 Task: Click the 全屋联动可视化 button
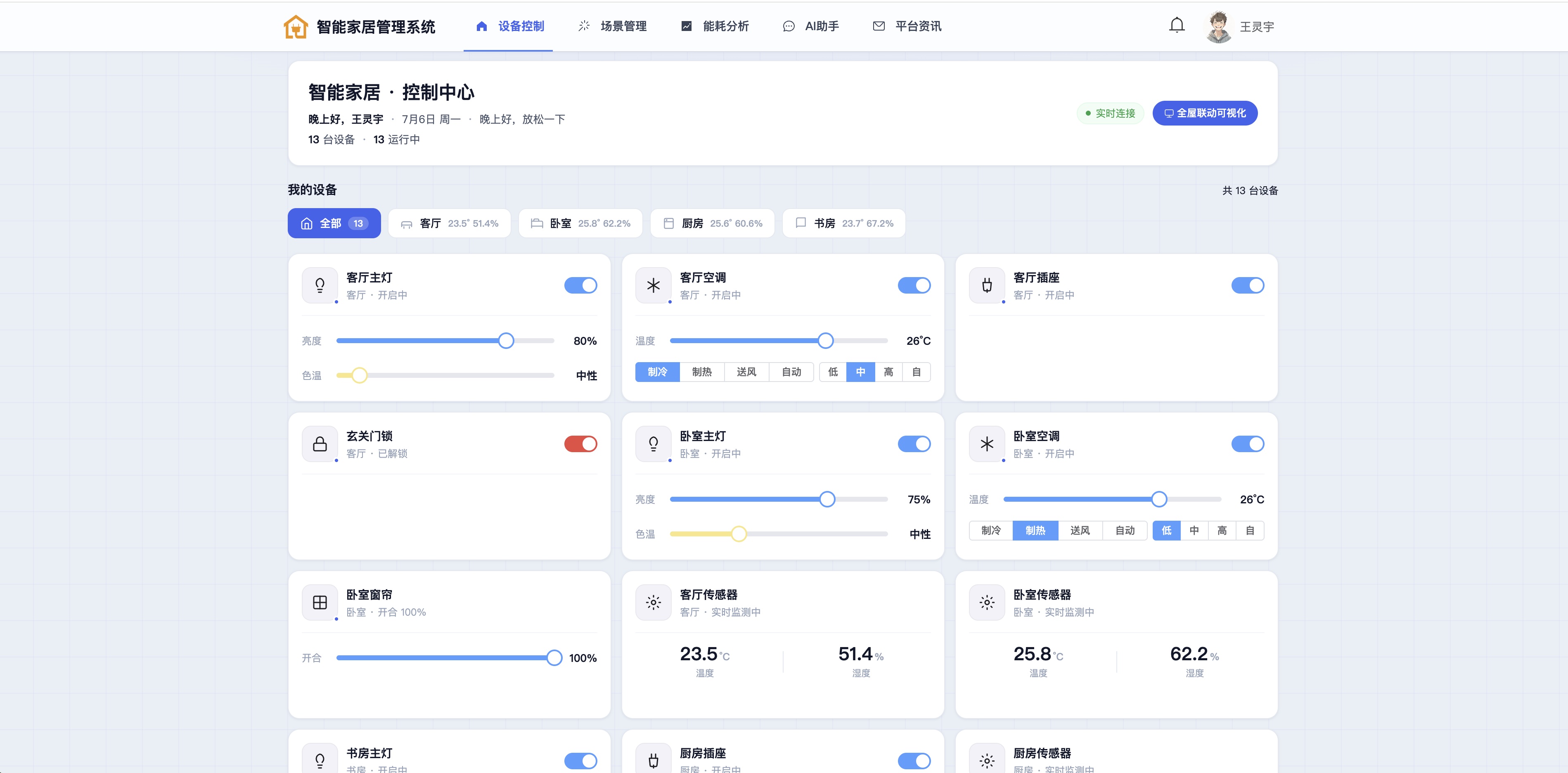(x=1205, y=113)
